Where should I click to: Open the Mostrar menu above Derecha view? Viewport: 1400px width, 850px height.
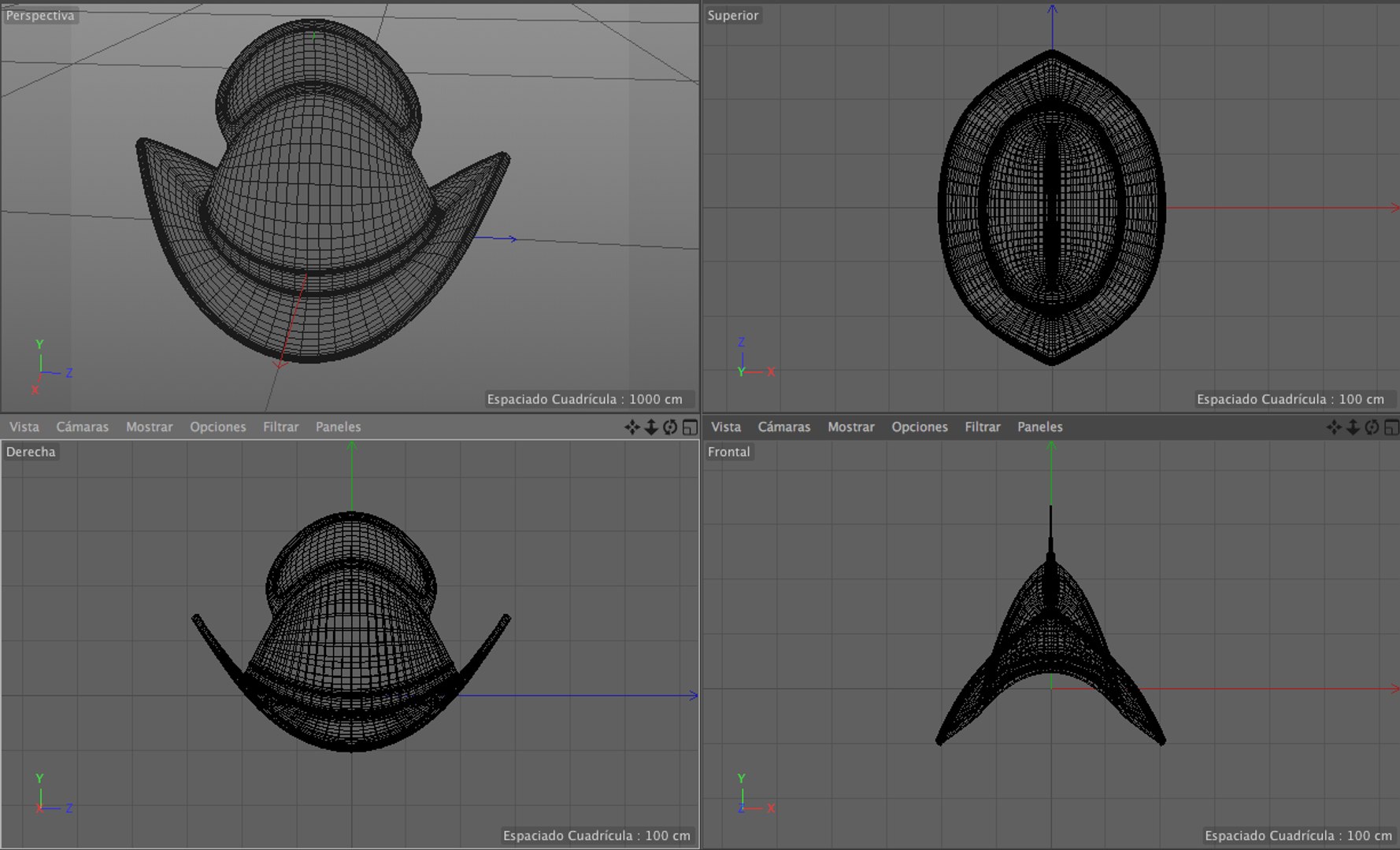(x=150, y=427)
